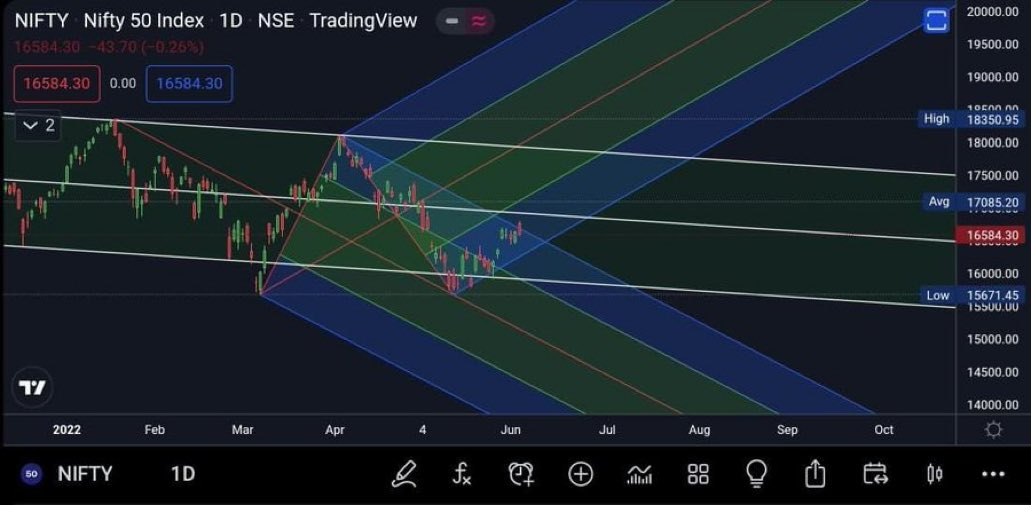
Task: Click the Feb label on the time axis
Action: click(x=155, y=430)
